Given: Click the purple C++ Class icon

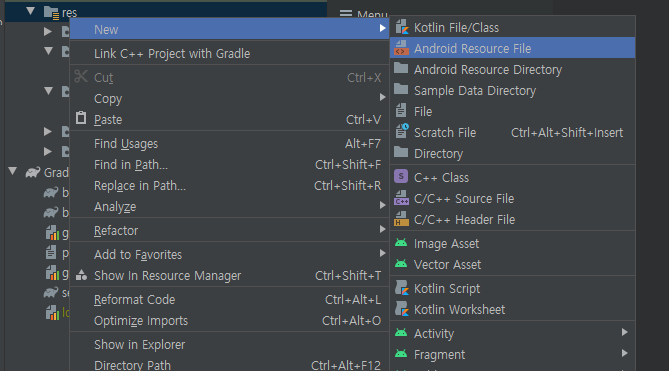Looking at the screenshot, I should (401, 176).
